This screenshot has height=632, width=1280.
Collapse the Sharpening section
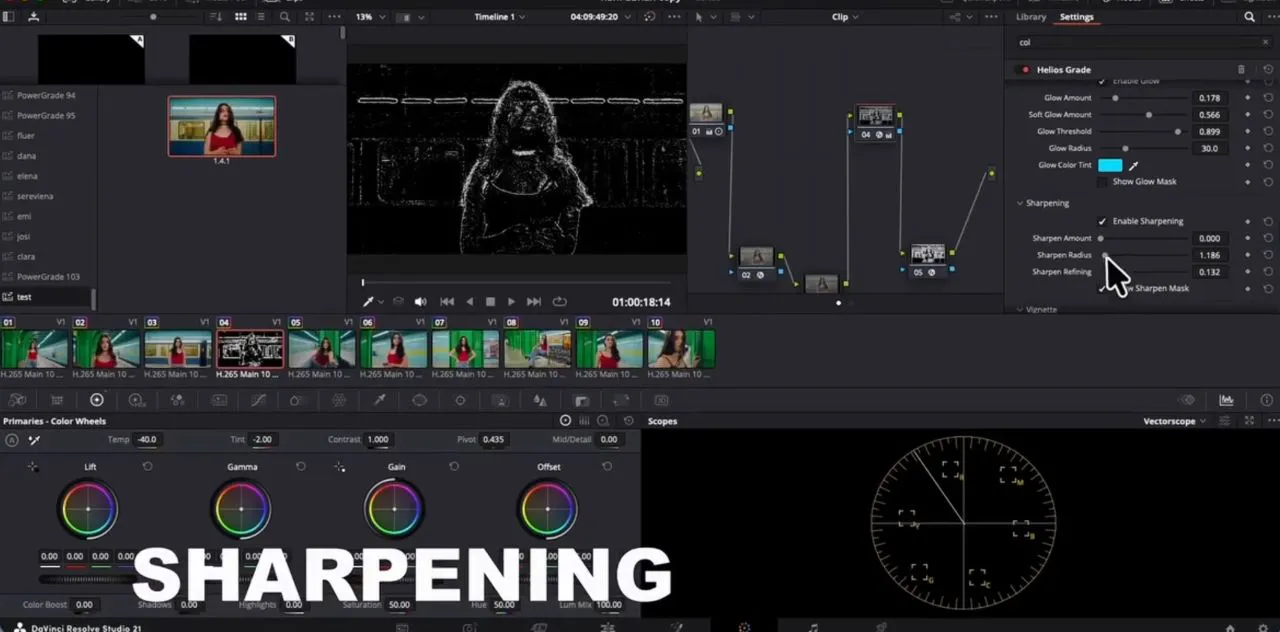1020,203
